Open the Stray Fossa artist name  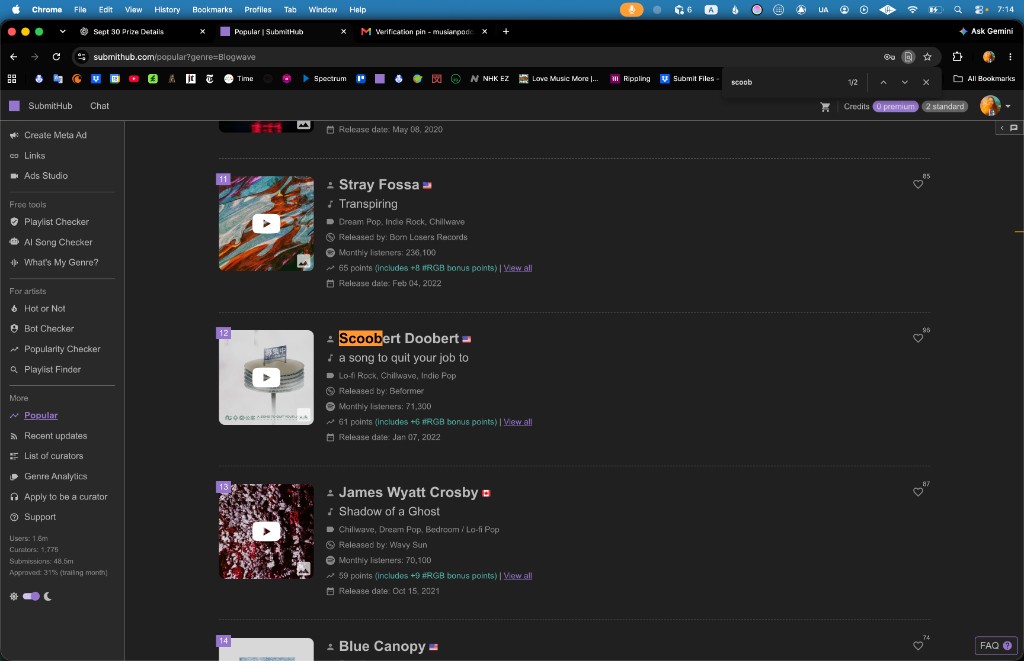coord(379,185)
